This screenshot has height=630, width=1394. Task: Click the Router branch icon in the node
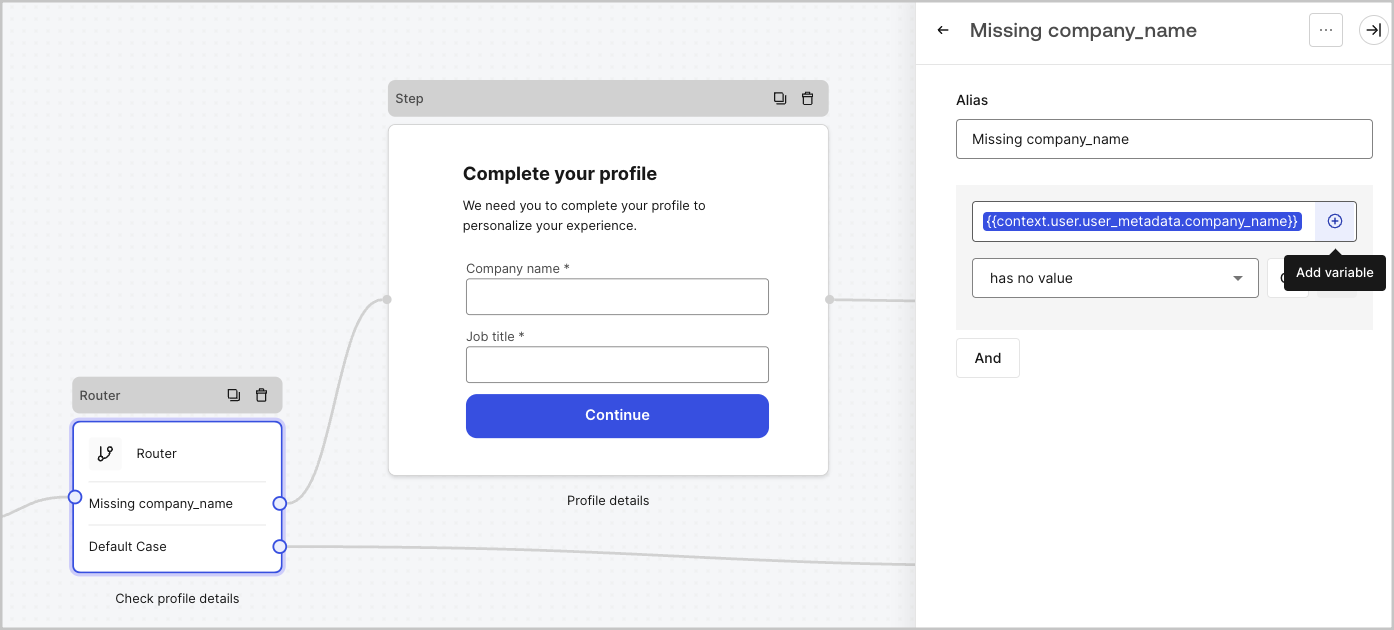point(105,453)
